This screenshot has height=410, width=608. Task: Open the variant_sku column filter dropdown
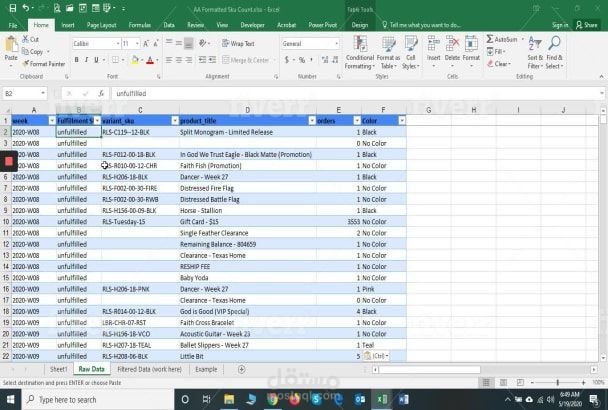pos(175,121)
